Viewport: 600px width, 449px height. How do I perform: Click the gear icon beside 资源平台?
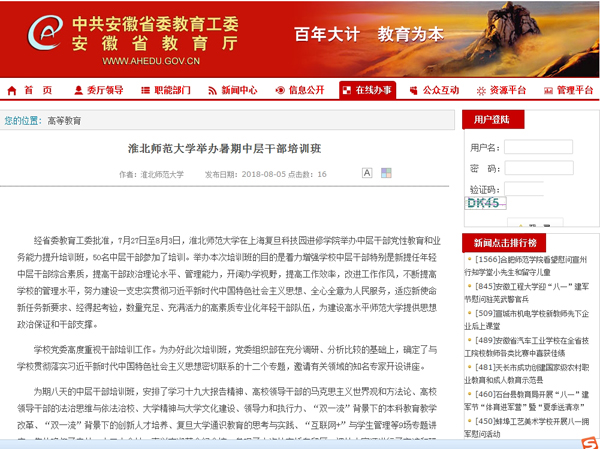481,91
